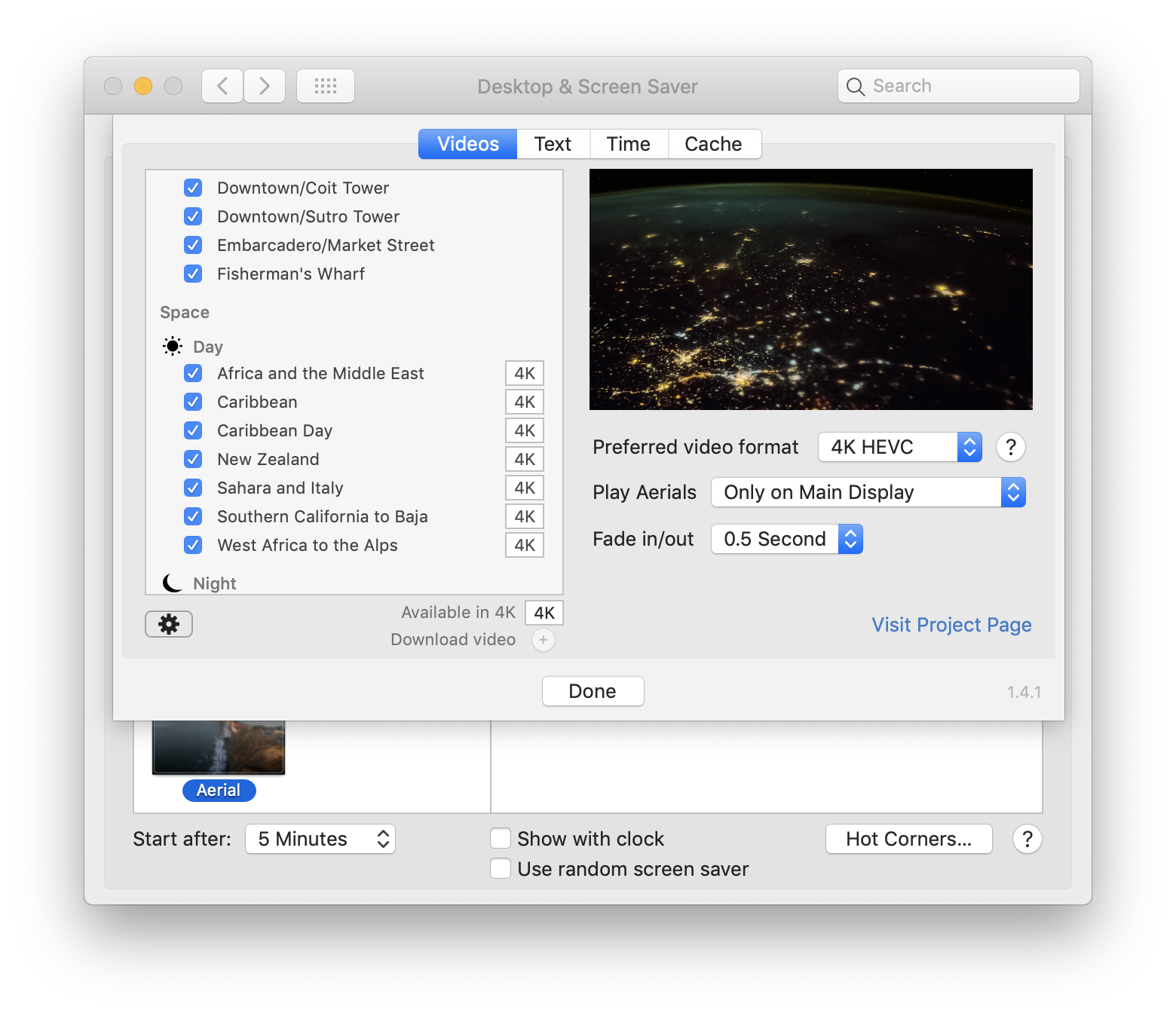Select the Fisherman's Wharf list row label
This screenshot has width=1176, height=1016.
click(x=291, y=274)
